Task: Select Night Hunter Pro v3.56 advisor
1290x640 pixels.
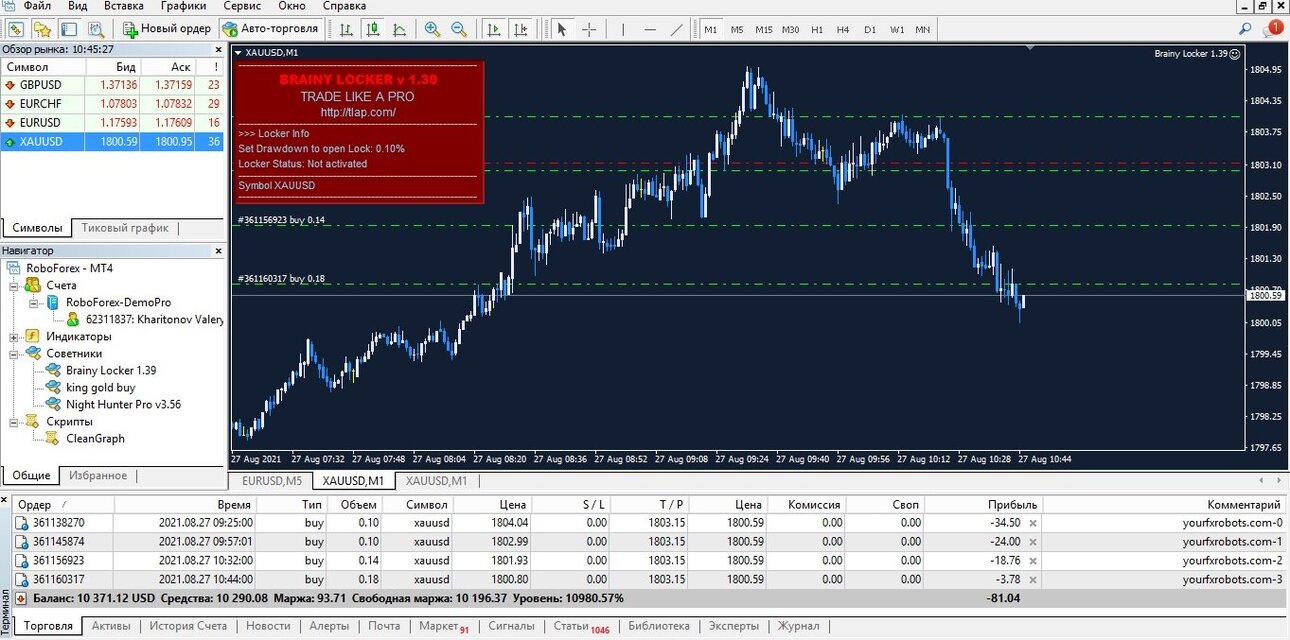Action: pos(123,404)
